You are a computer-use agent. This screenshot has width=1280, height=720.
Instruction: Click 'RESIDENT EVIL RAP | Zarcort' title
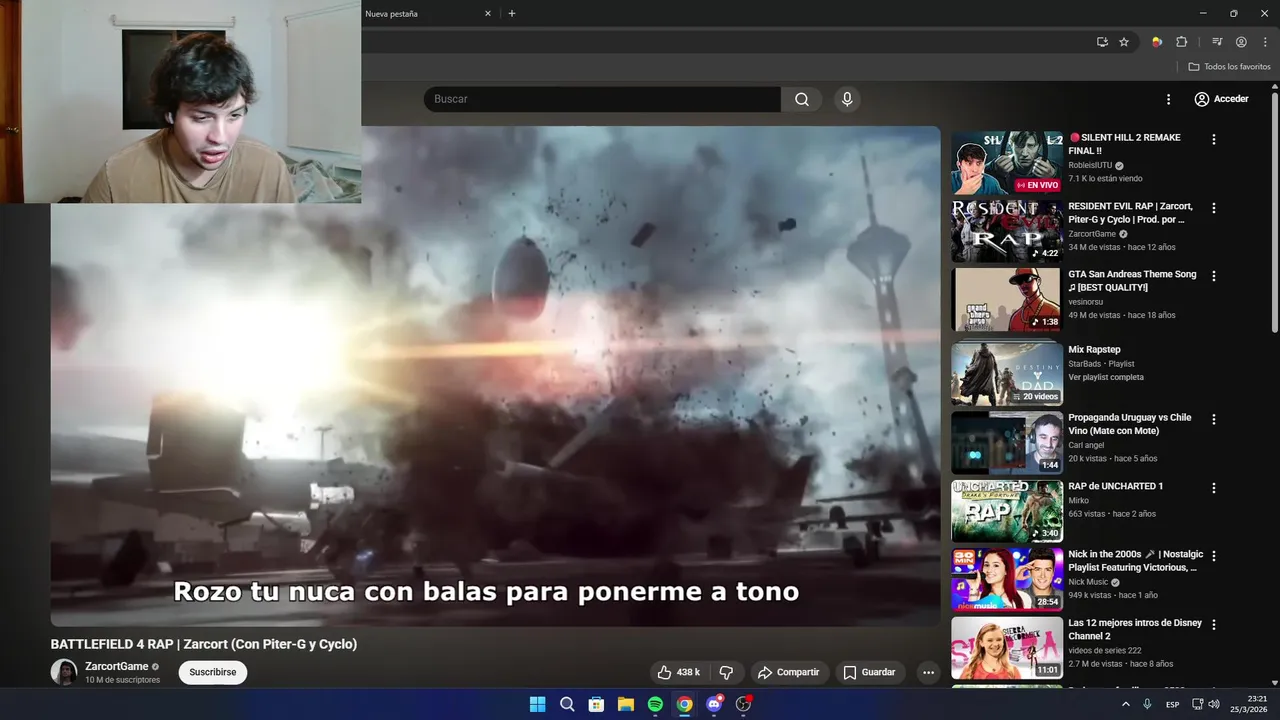(x=1131, y=213)
